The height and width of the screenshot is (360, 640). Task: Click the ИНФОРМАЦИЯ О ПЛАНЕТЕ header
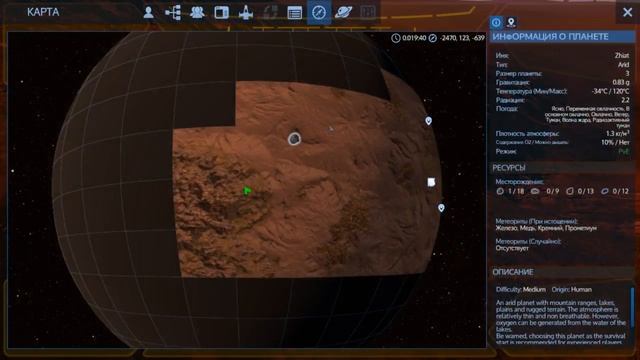click(x=563, y=37)
